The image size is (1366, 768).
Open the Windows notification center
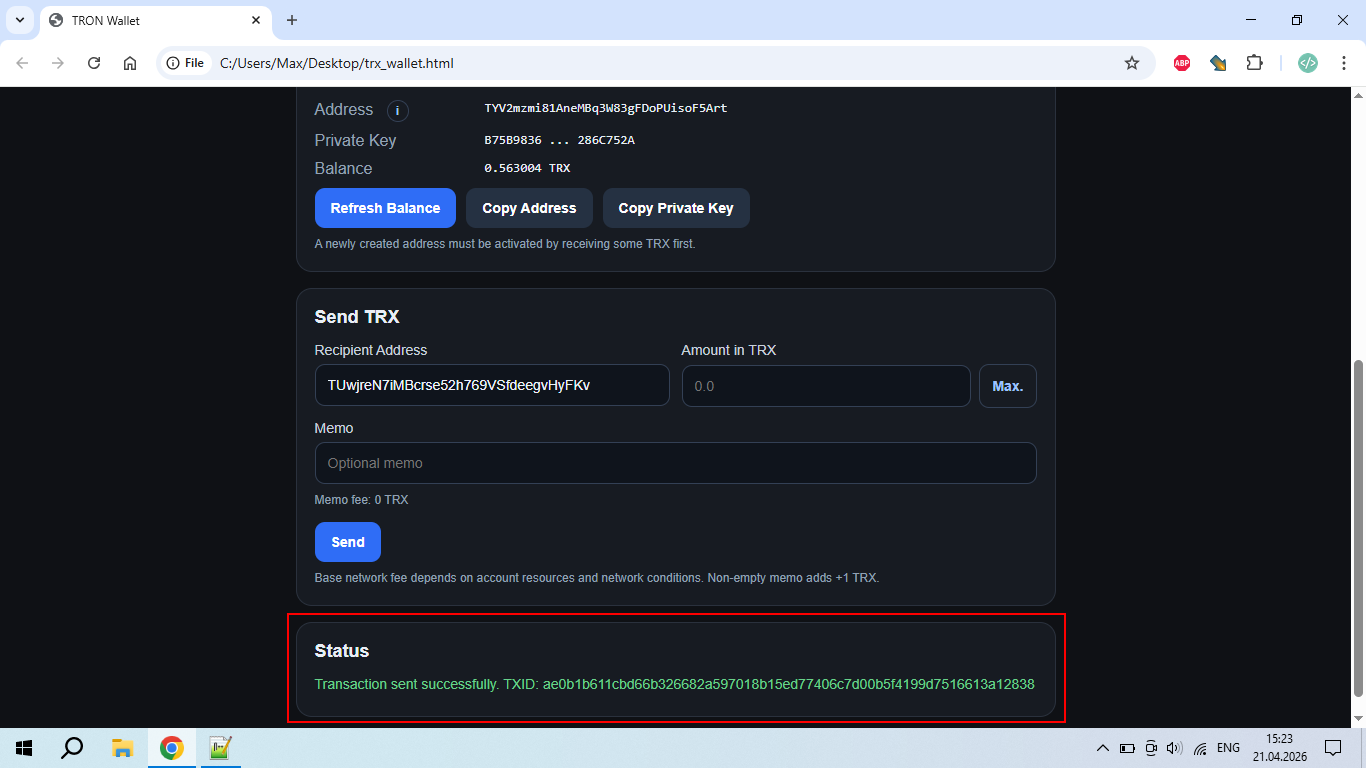coord(1333,748)
